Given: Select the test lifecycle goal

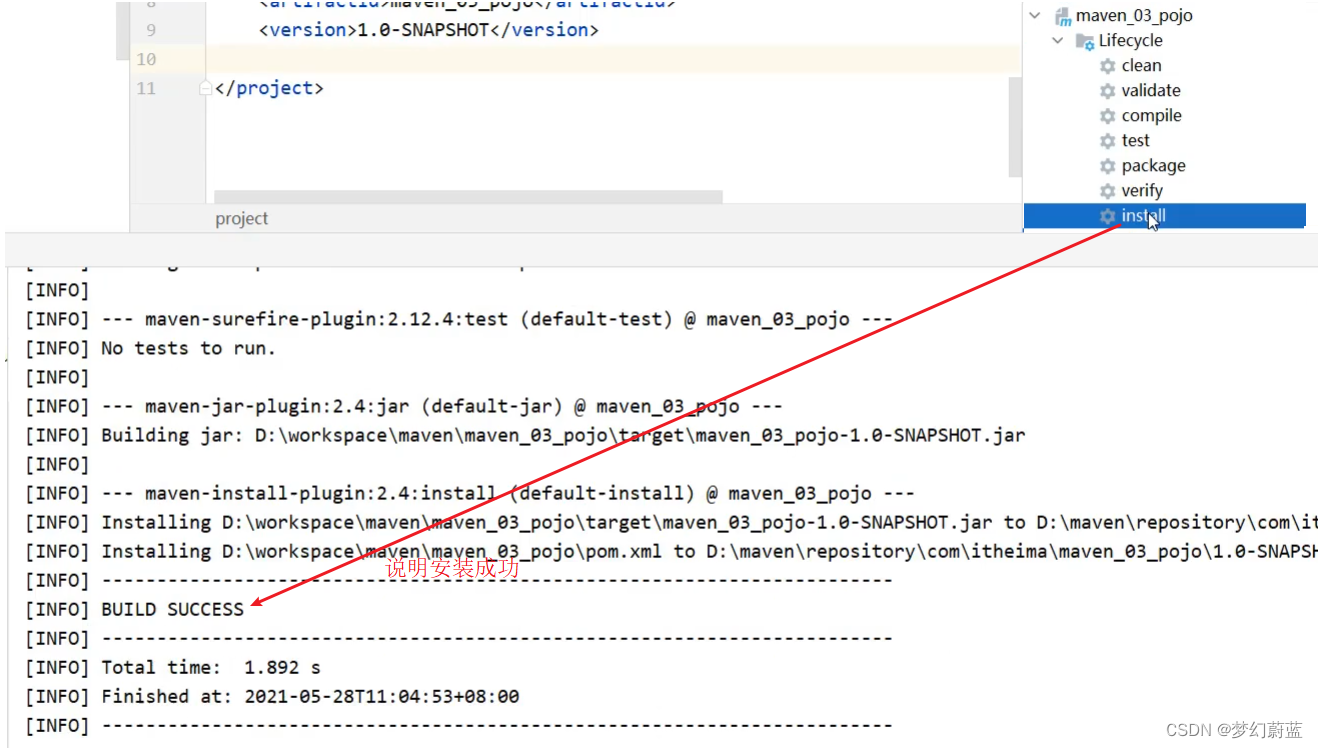Looking at the screenshot, I should [x=1135, y=141].
